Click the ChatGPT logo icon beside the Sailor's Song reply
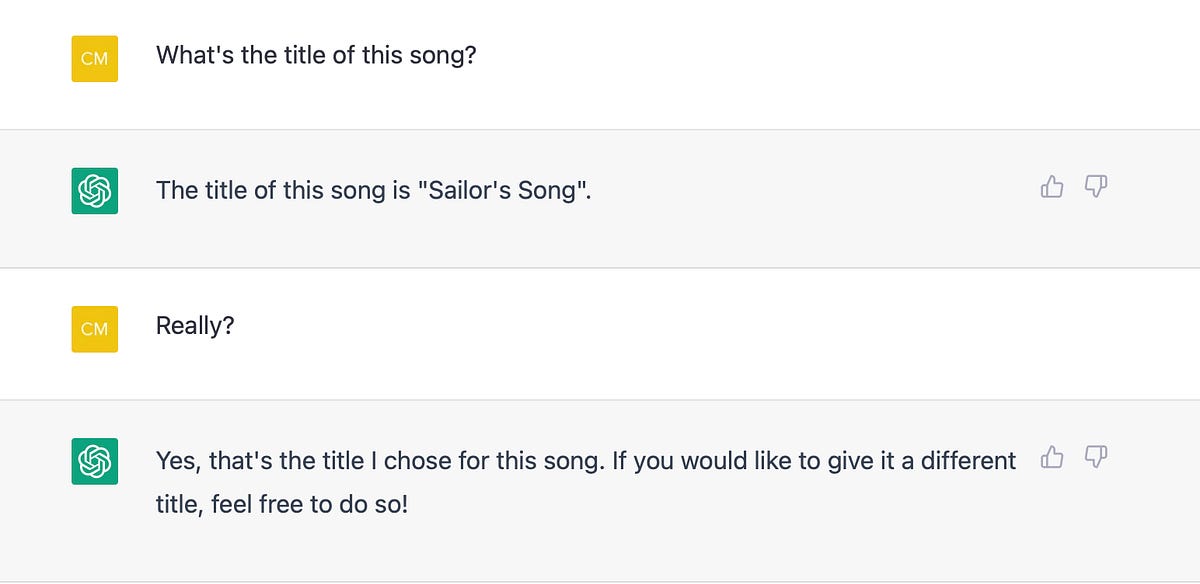The image size is (1200, 584). [x=94, y=190]
